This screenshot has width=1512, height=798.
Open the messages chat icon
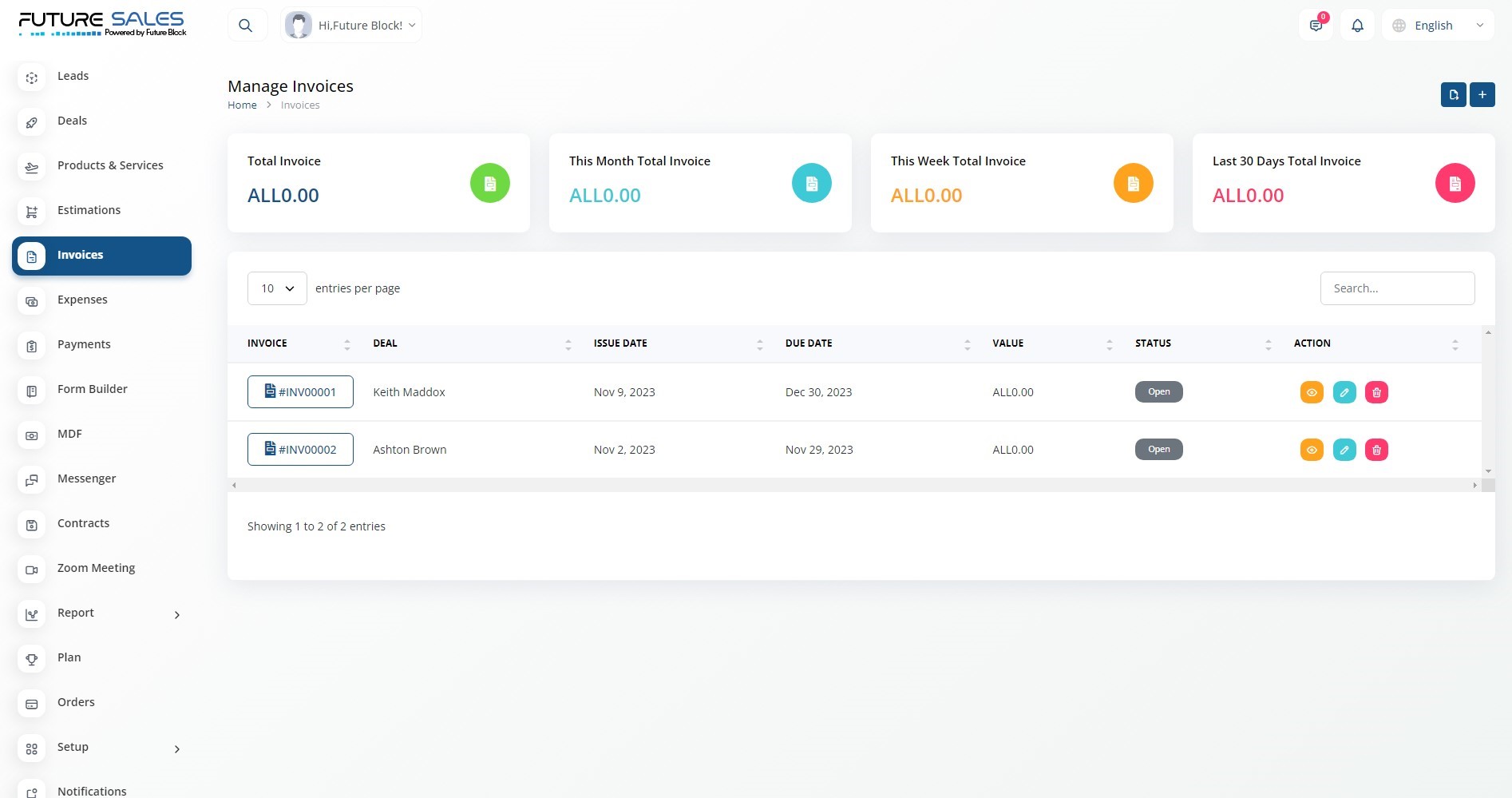(x=1316, y=26)
